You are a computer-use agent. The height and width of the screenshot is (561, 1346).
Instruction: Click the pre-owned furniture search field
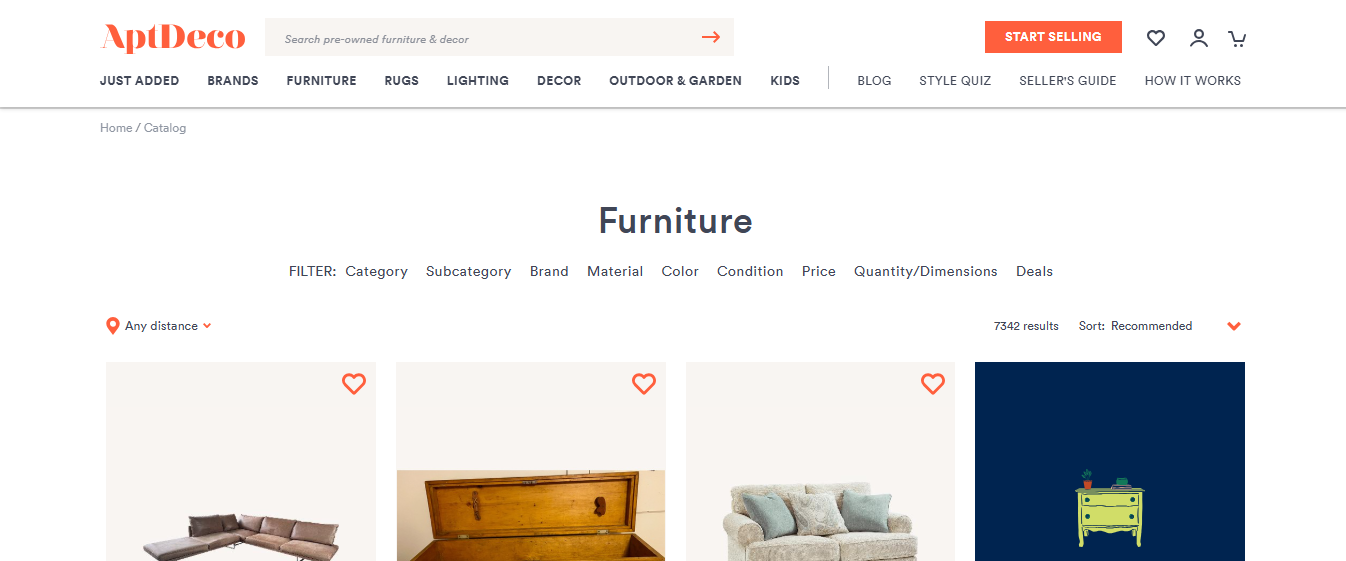(x=485, y=38)
